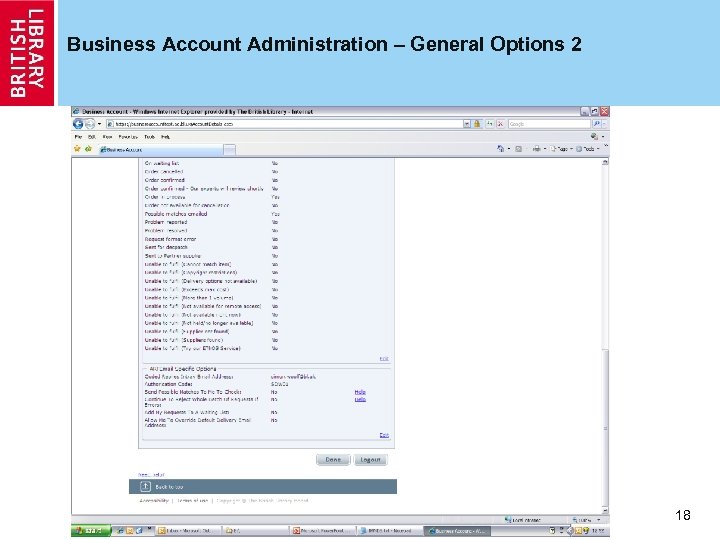
Task: Click the Need help link
Action: pos(151,474)
